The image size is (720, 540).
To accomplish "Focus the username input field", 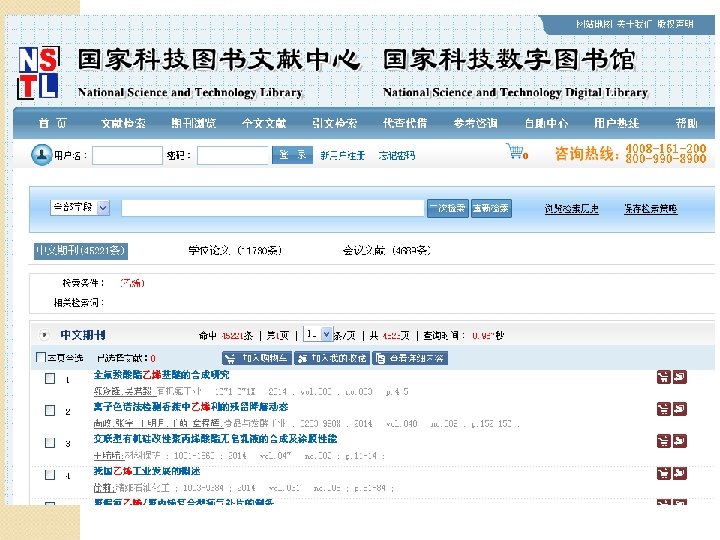I will pyautogui.click(x=127, y=155).
